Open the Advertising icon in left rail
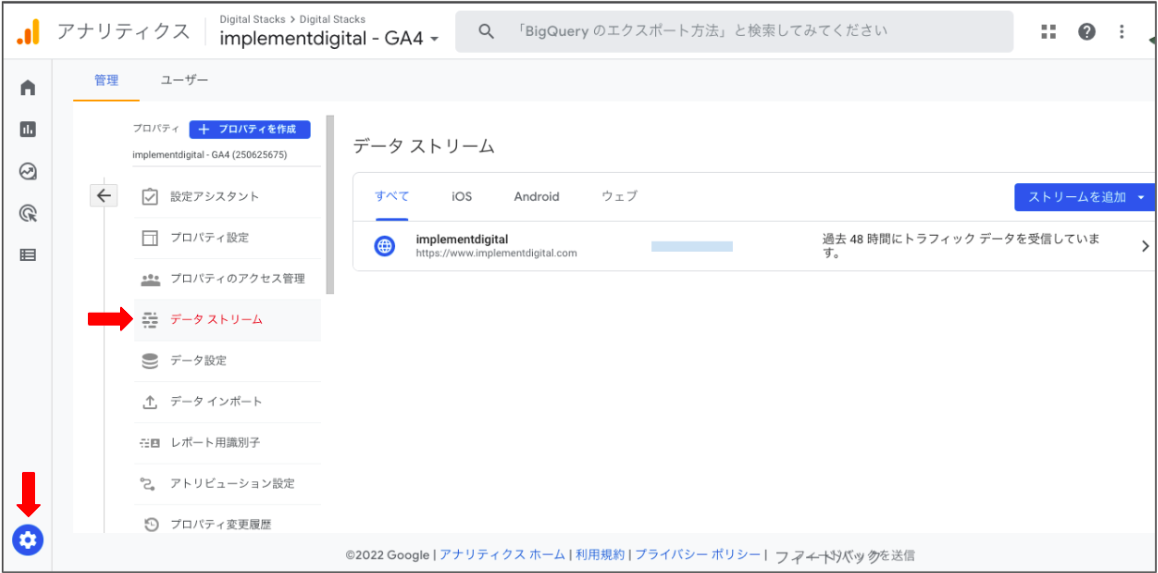This screenshot has width=1158, height=573. (x=27, y=214)
